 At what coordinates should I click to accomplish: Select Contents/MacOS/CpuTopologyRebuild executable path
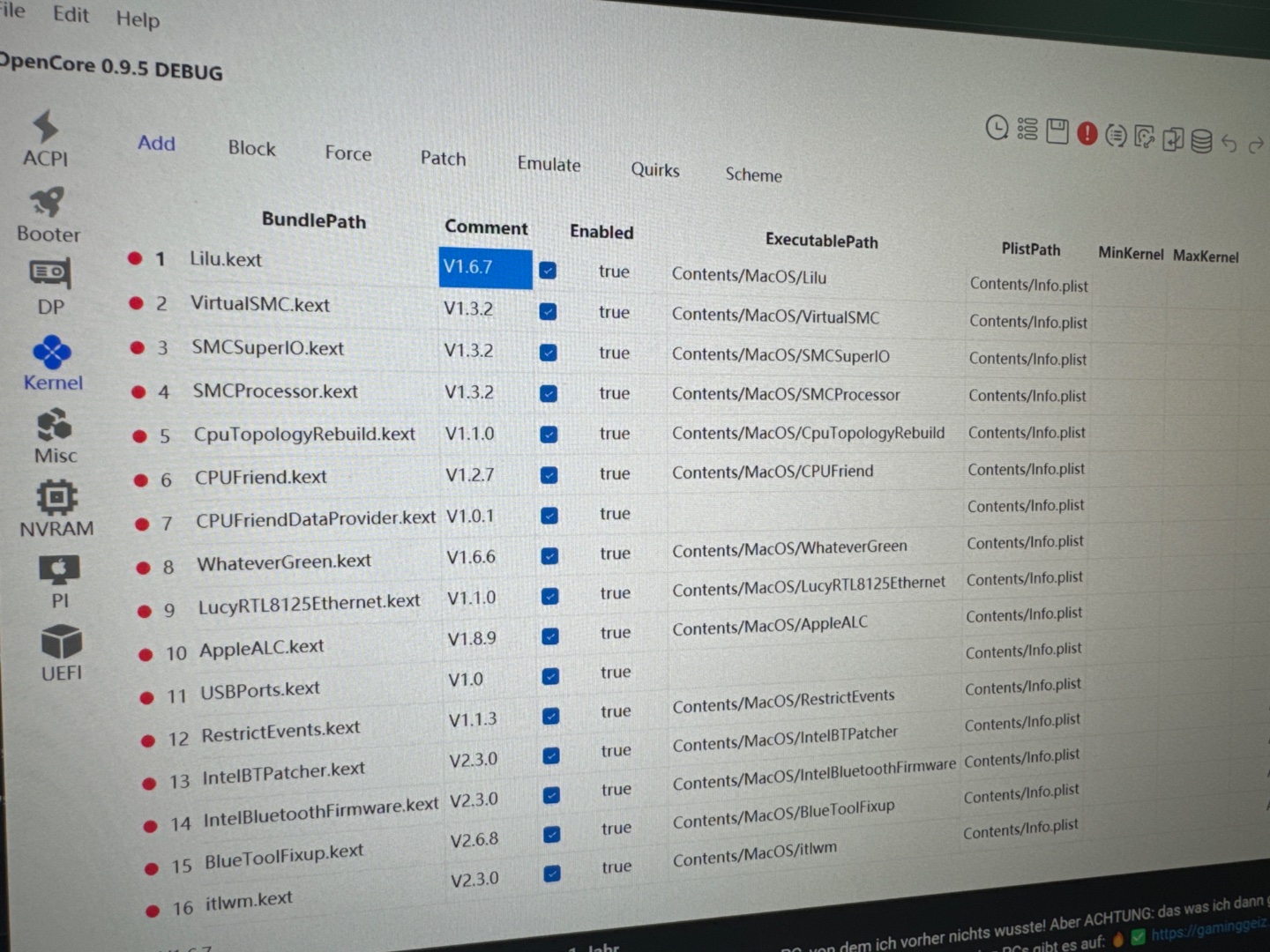coord(808,433)
